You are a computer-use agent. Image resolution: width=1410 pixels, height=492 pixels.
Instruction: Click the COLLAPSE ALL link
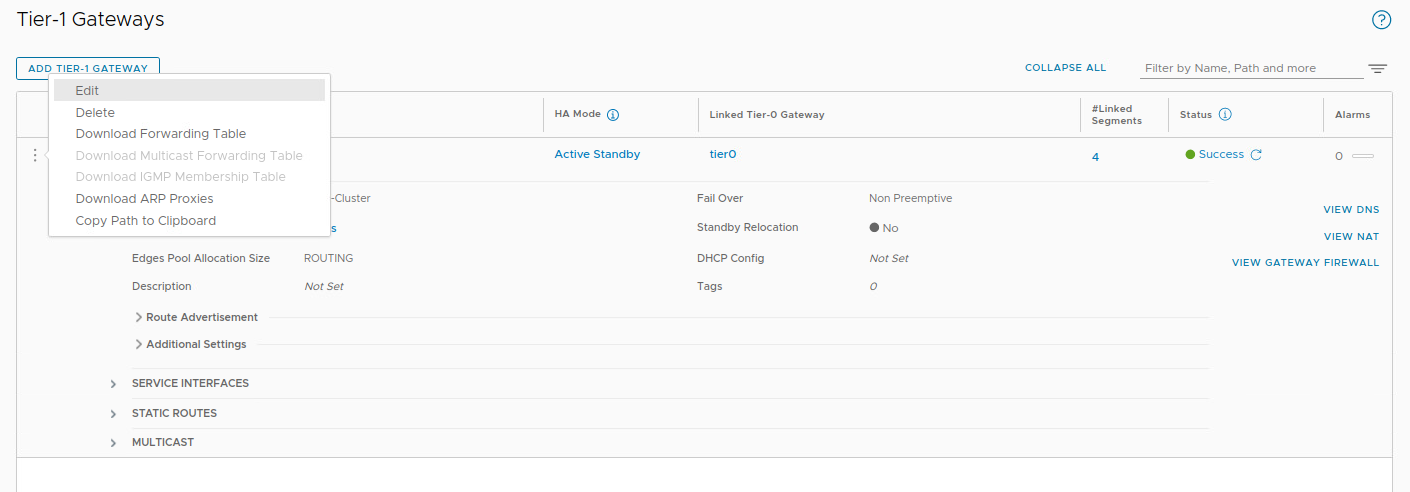(1065, 68)
